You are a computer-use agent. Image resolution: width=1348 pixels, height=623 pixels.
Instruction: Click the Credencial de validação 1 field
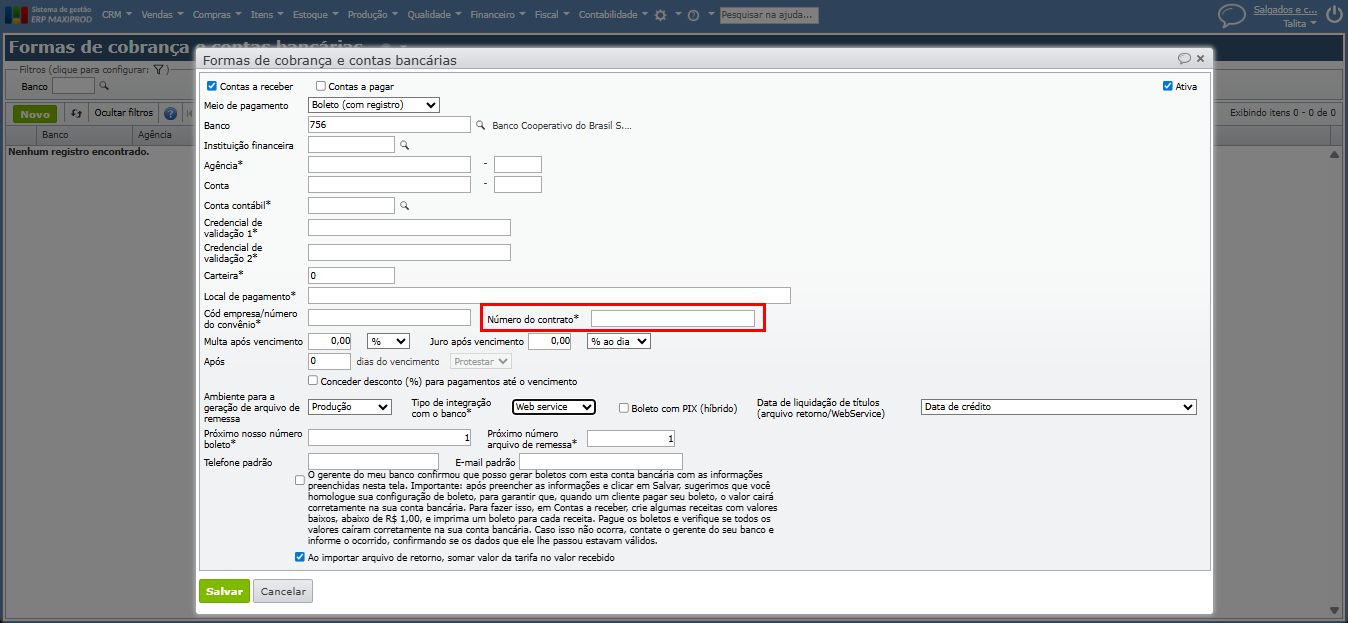click(409, 228)
